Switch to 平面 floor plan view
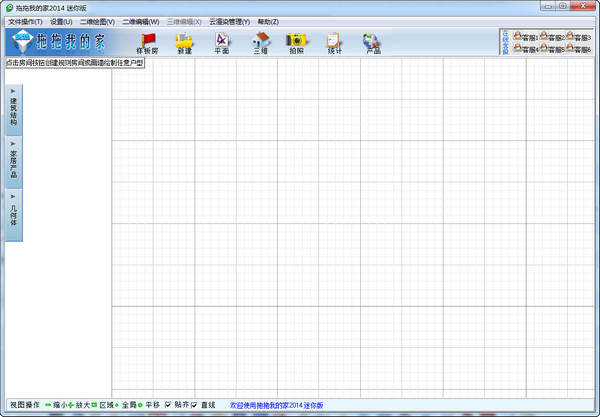The height and width of the screenshot is (417, 600). (x=222, y=43)
